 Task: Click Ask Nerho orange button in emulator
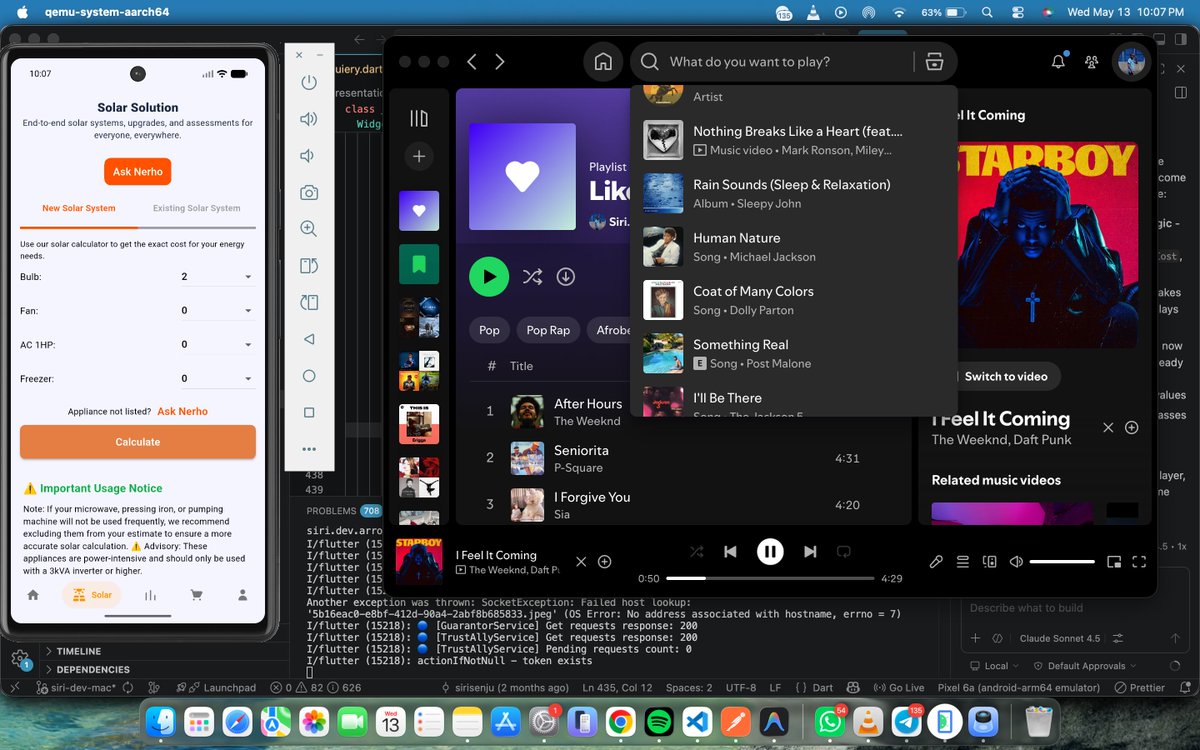click(x=138, y=171)
